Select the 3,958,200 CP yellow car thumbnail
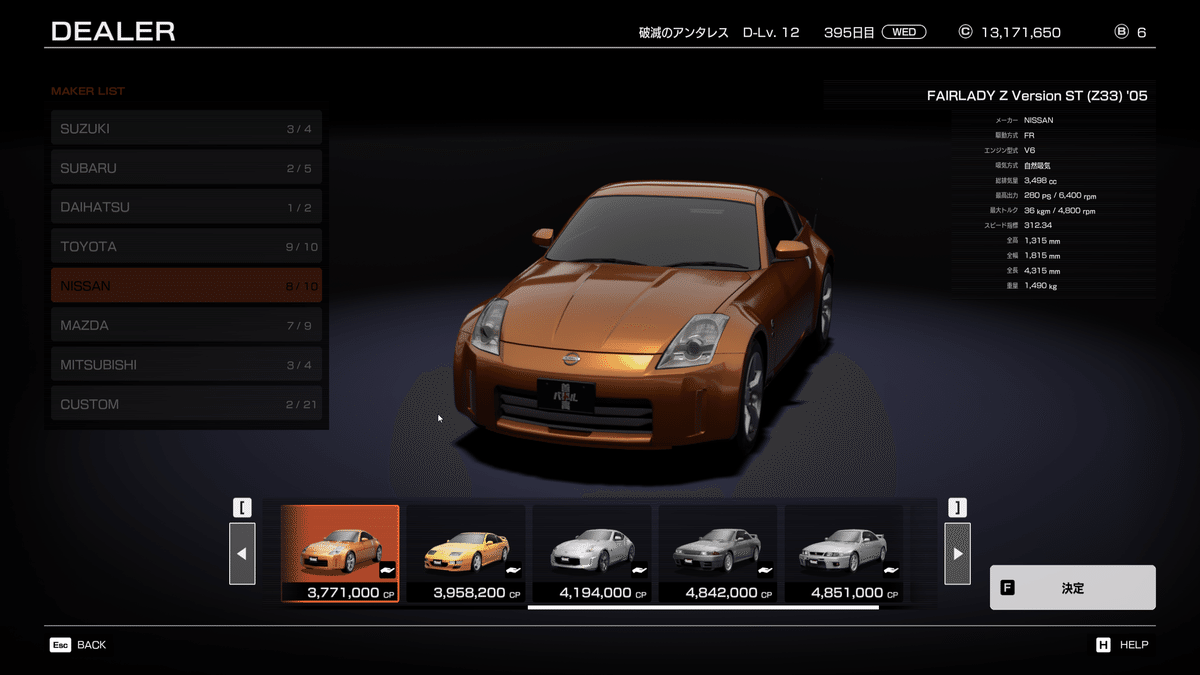This screenshot has height=675, width=1200. [x=466, y=554]
